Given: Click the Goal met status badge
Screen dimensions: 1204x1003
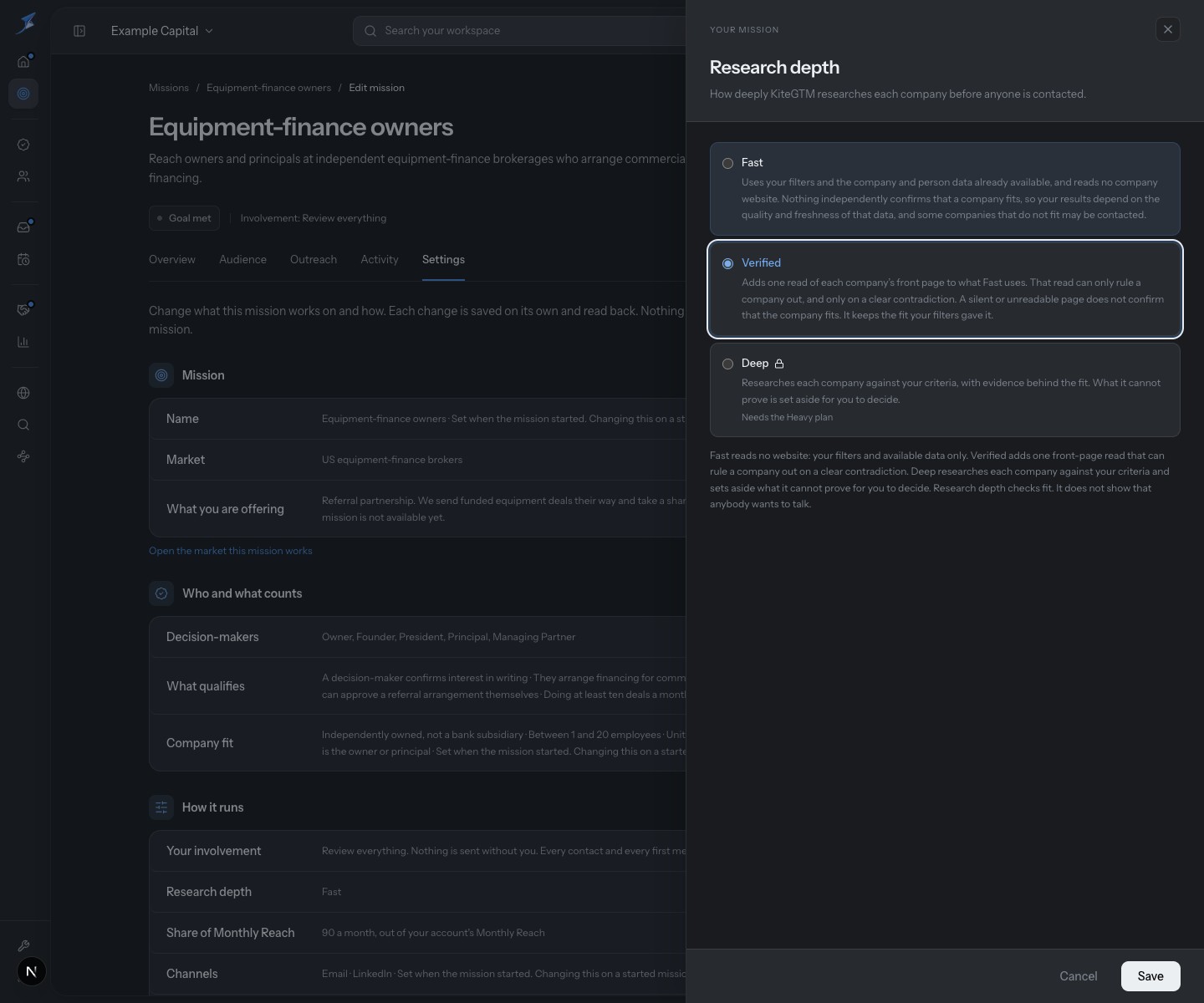Looking at the screenshot, I should coord(184,218).
